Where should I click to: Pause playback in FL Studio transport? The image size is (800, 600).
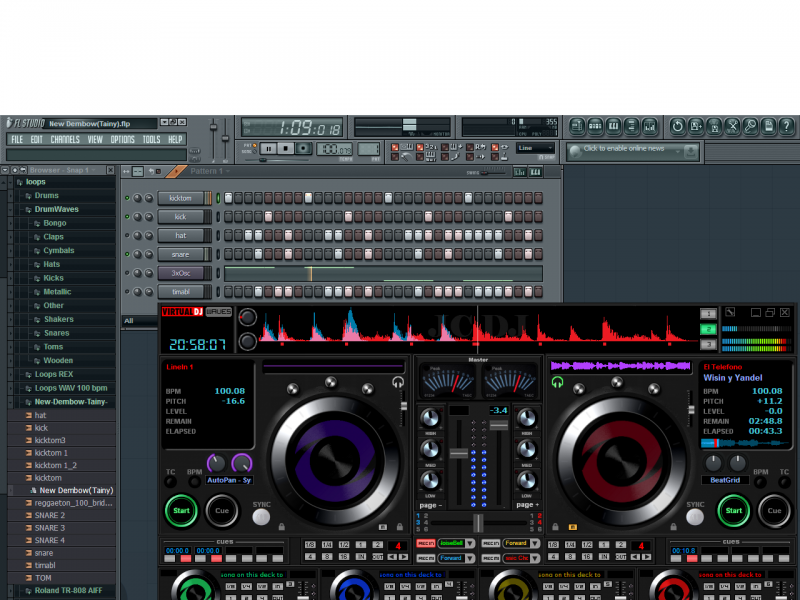tap(268, 148)
